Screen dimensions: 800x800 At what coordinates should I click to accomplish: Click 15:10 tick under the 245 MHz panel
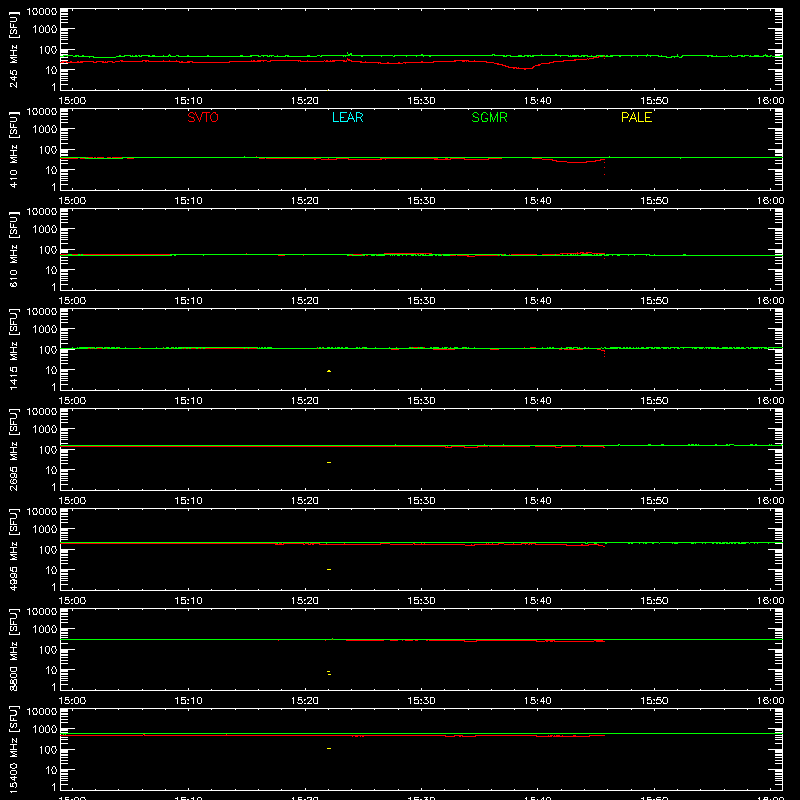tap(188, 101)
